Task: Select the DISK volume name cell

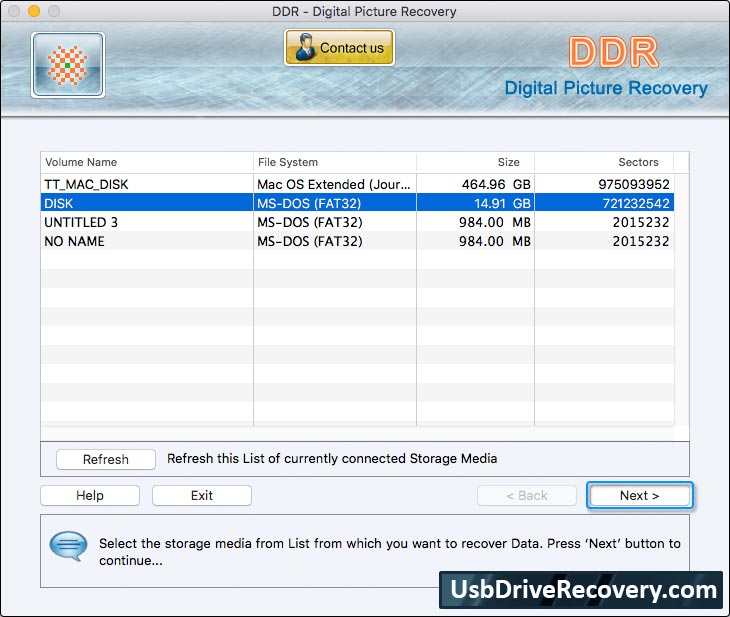Action: tap(147, 203)
